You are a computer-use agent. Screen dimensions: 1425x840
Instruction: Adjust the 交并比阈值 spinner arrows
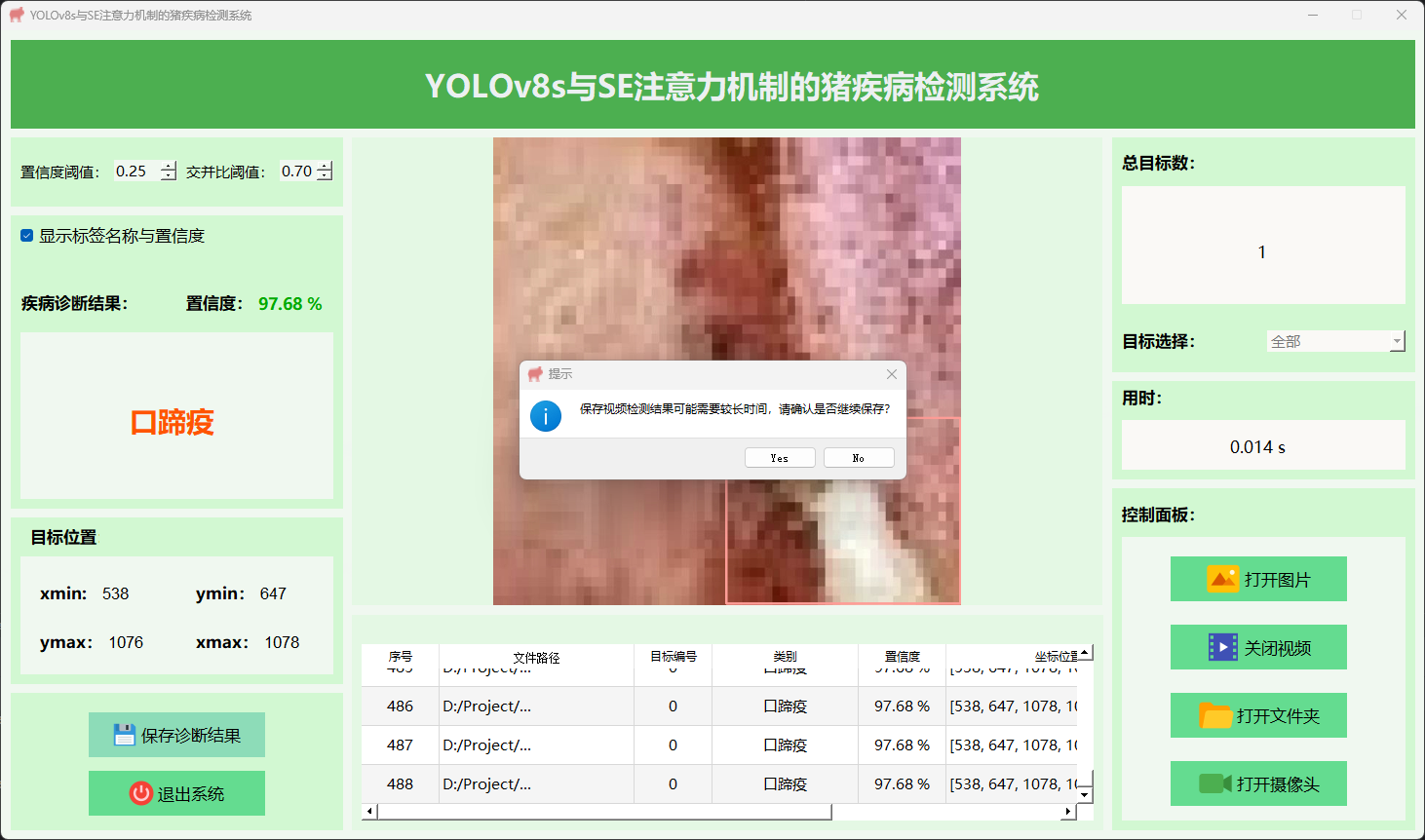tap(325, 172)
